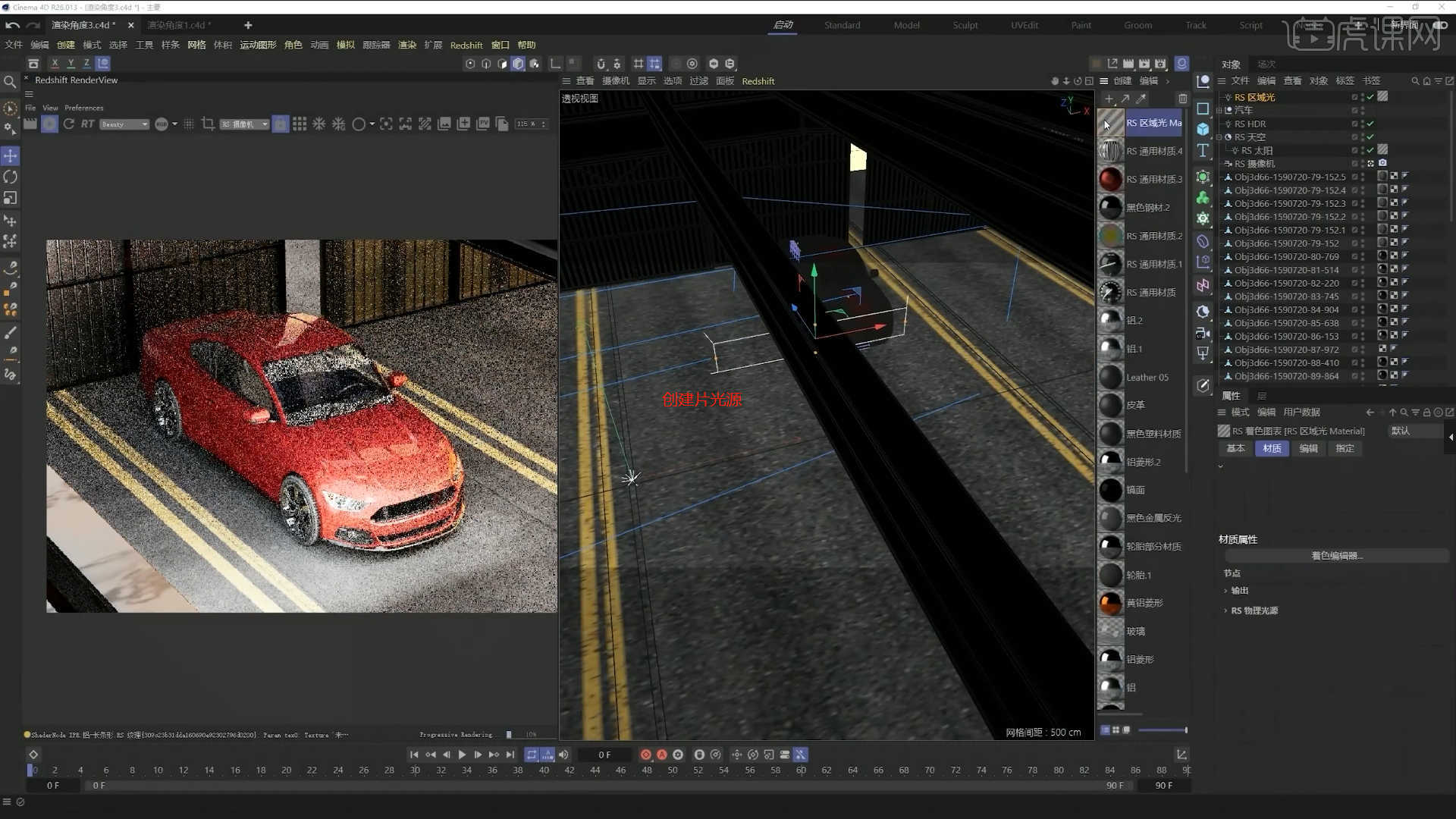Collapse the 汽车 hierarchy in the object manager
Screen dimensions: 1456x819
[x=1219, y=111]
